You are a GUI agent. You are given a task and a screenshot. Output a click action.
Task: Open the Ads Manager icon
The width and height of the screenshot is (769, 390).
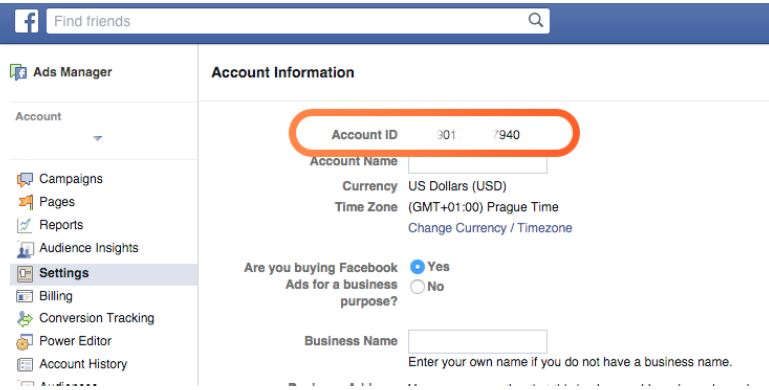(19, 73)
